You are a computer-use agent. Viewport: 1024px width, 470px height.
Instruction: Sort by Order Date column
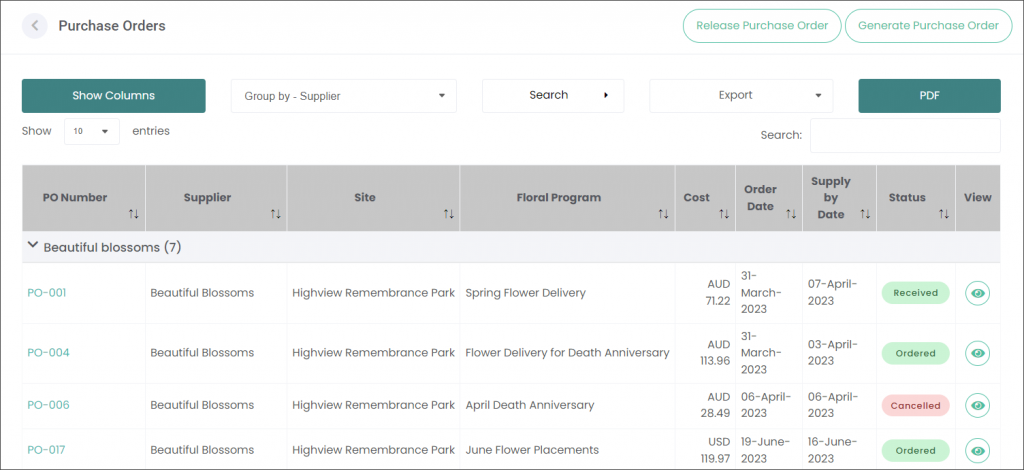click(790, 214)
